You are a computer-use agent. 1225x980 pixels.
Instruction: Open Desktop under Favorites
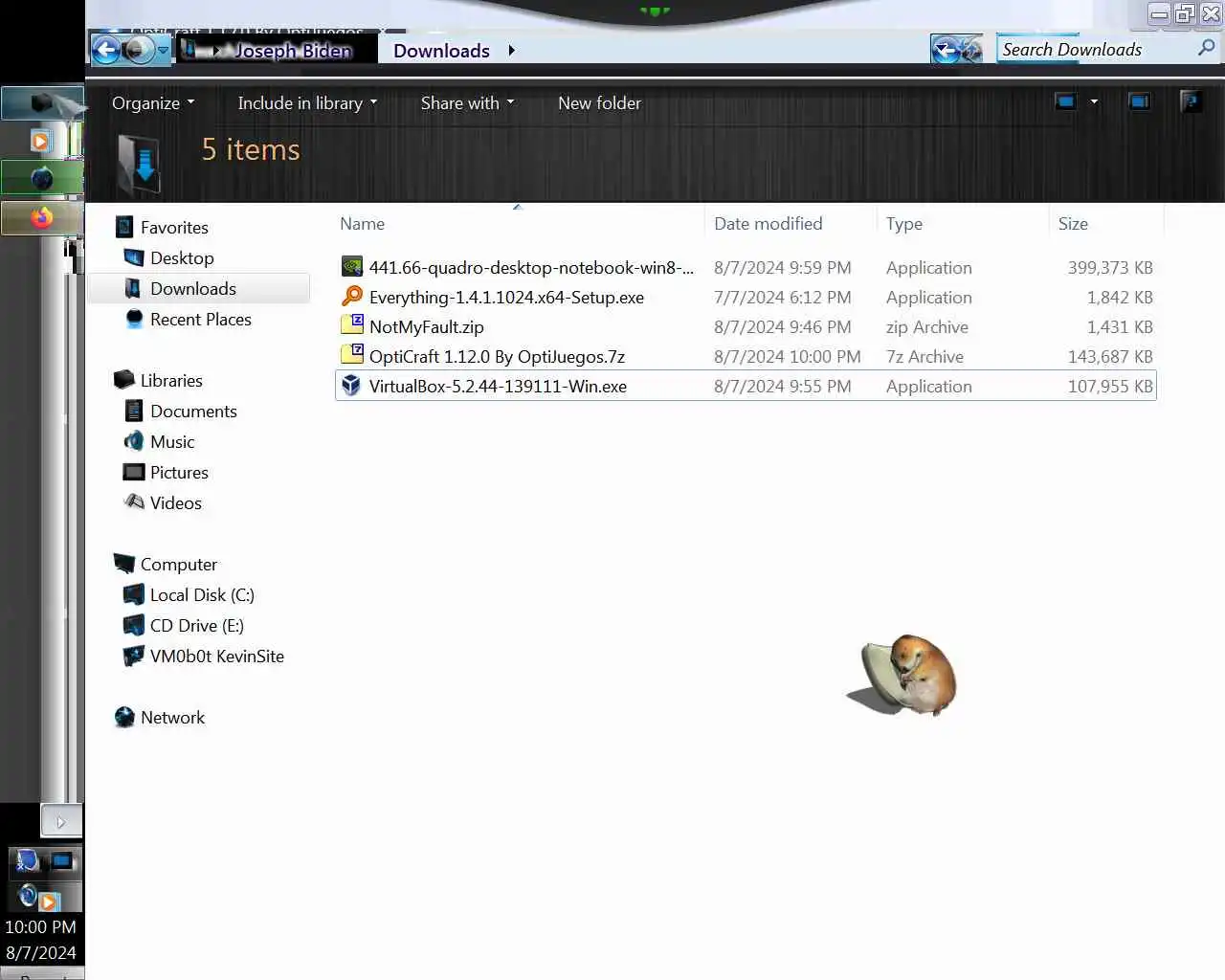point(182,257)
